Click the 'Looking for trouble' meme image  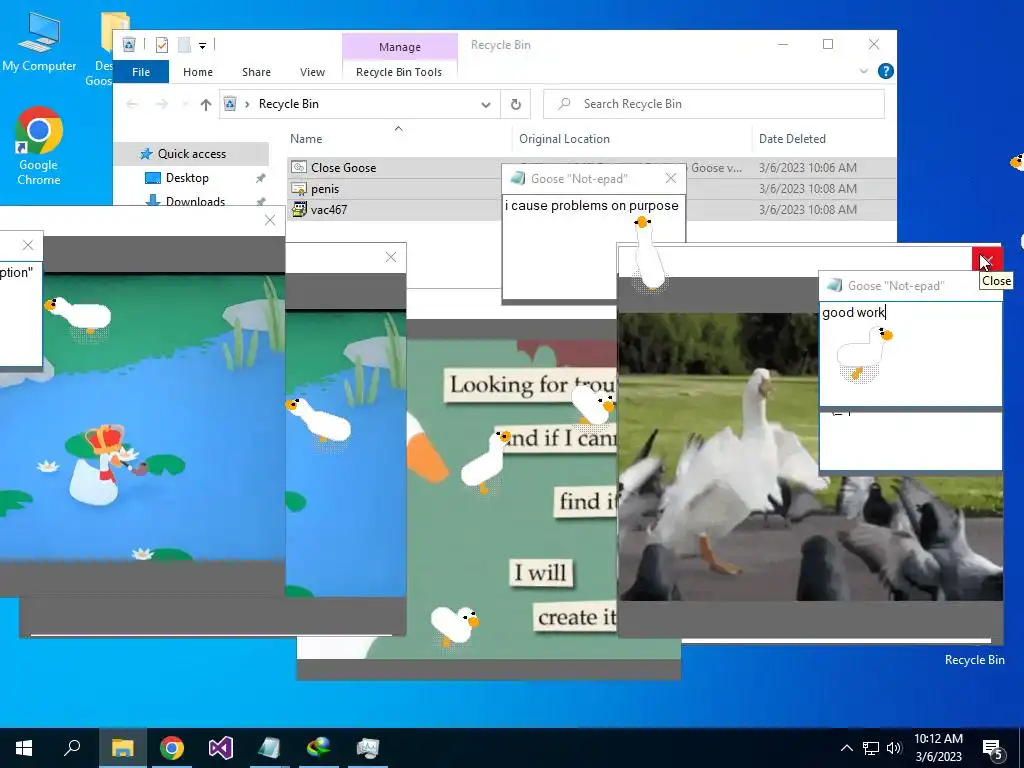pyautogui.click(x=511, y=499)
